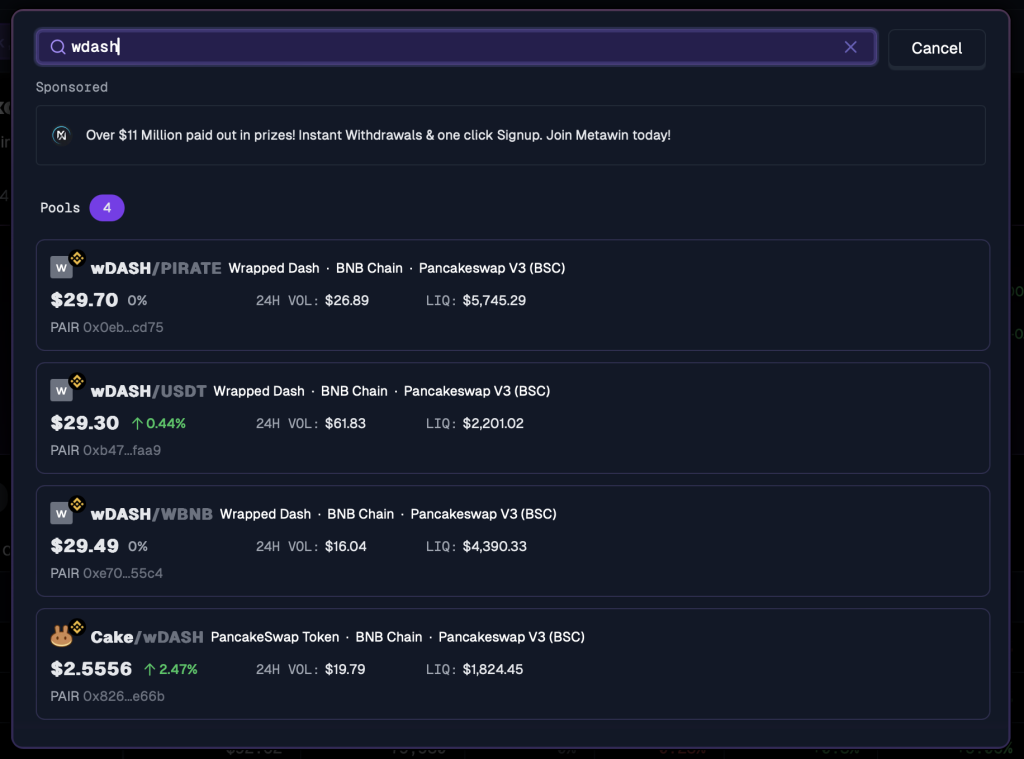Open the wDASH/PIRATE pool title
The width and height of the screenshot is (1024, 759).
(155, 268)
